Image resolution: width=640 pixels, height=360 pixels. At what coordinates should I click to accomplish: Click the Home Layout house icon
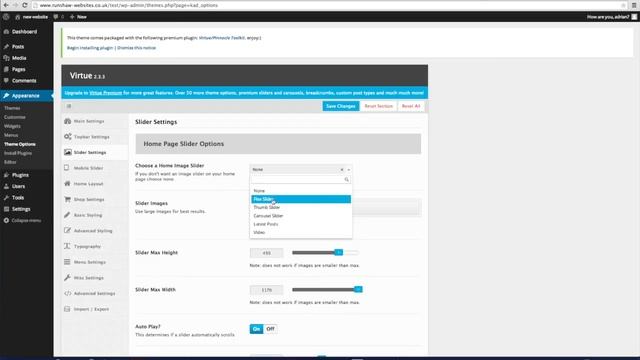pyautogui.click(x=67, y=184)
